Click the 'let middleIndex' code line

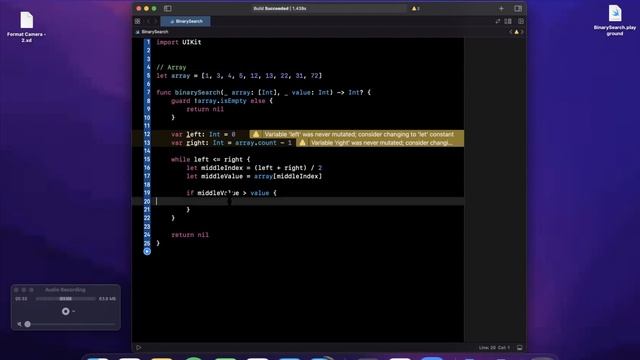pyautogui.click(x=254, y=168)
